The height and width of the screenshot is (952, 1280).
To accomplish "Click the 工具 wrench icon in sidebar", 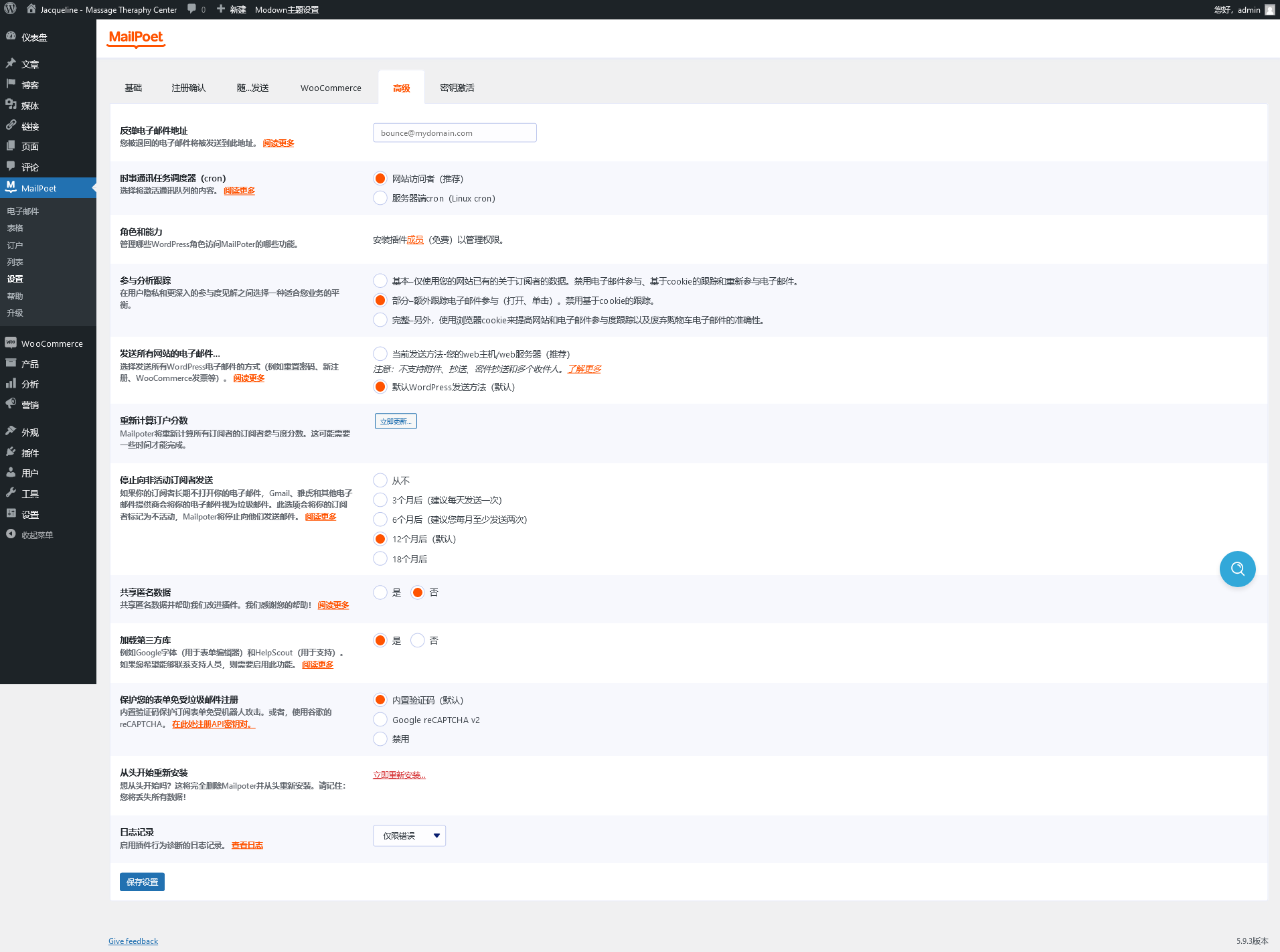I will click(11, 493).
